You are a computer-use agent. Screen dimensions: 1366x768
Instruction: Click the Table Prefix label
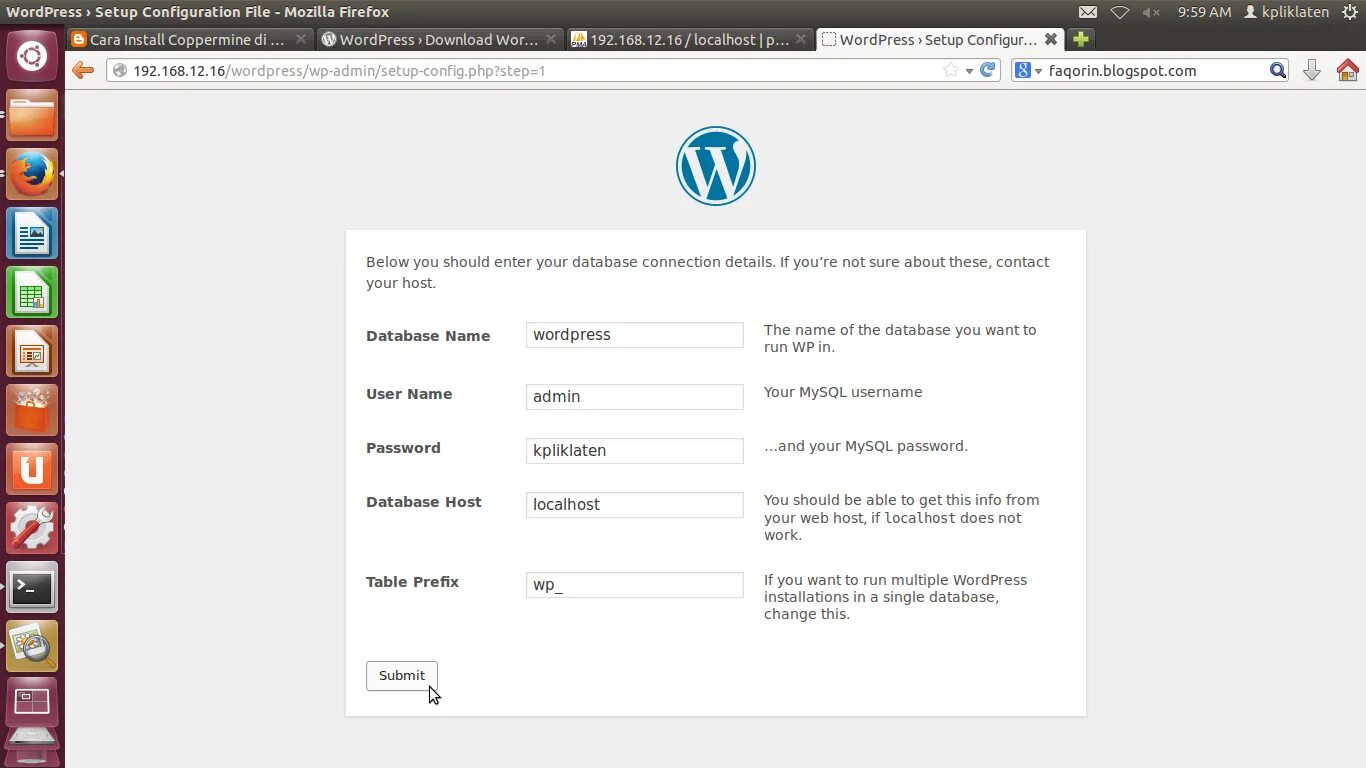412,582
